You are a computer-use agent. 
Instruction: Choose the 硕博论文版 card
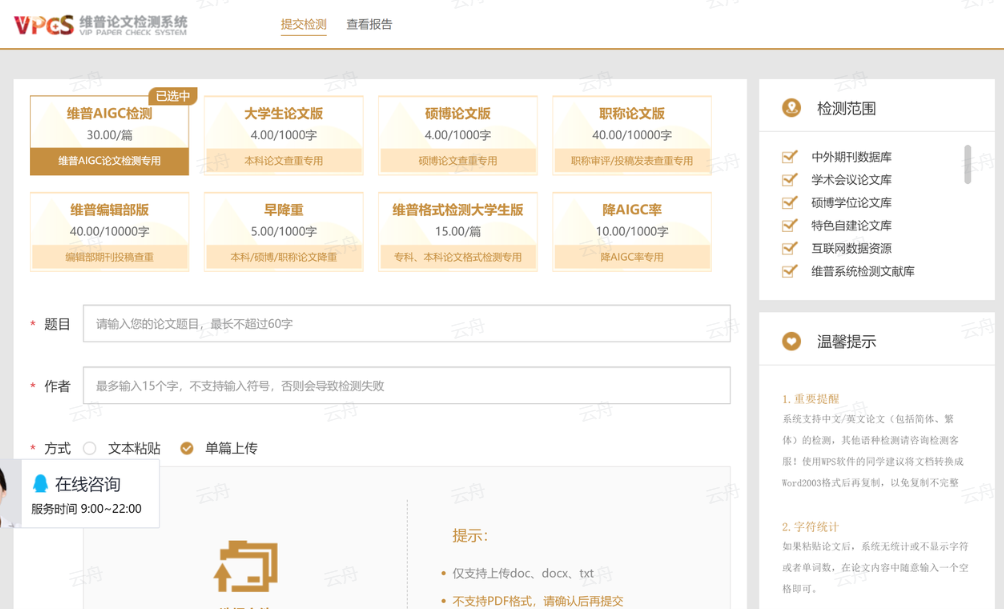coord(458,135)
